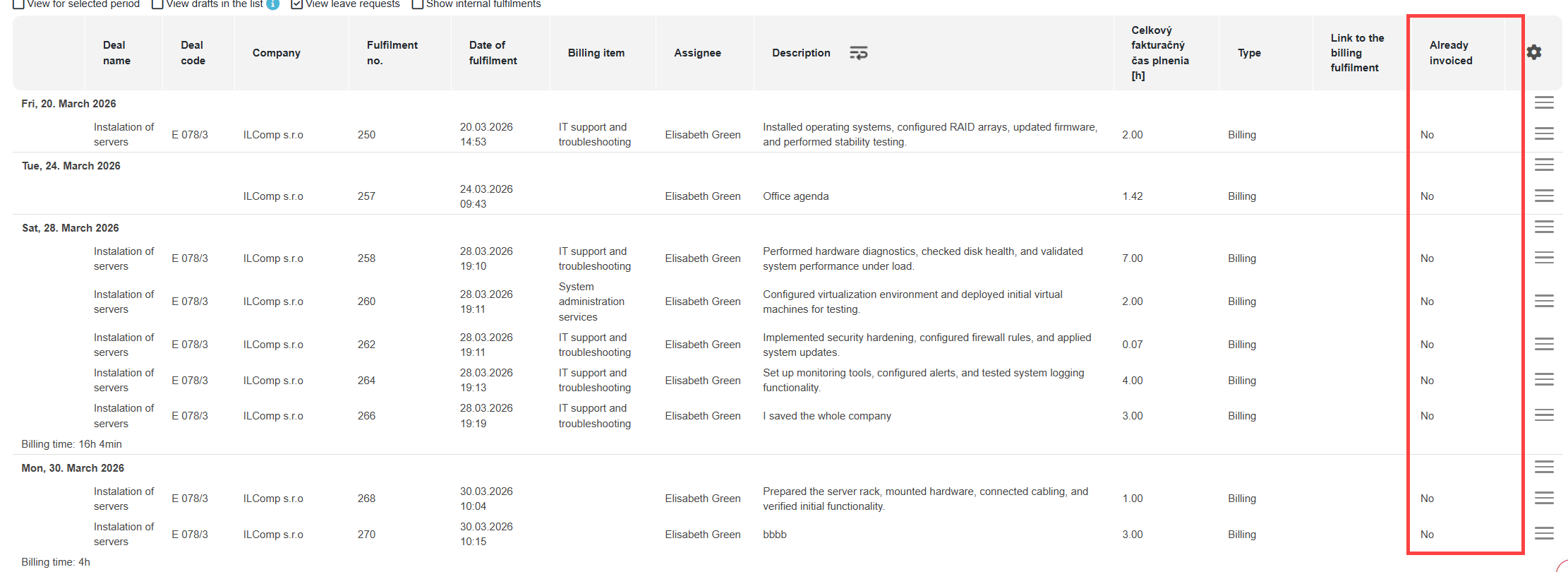
Task: Open group menu for Mon, 30. March 2026
Action: click(x=1544, y=467)
